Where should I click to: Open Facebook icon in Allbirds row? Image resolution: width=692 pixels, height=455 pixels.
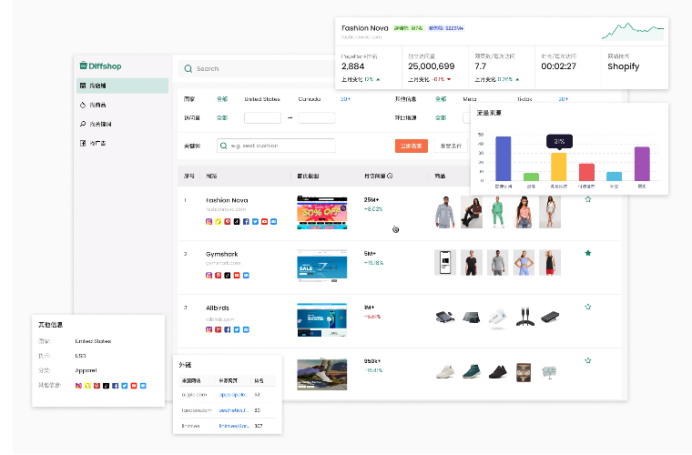[227, 330]
